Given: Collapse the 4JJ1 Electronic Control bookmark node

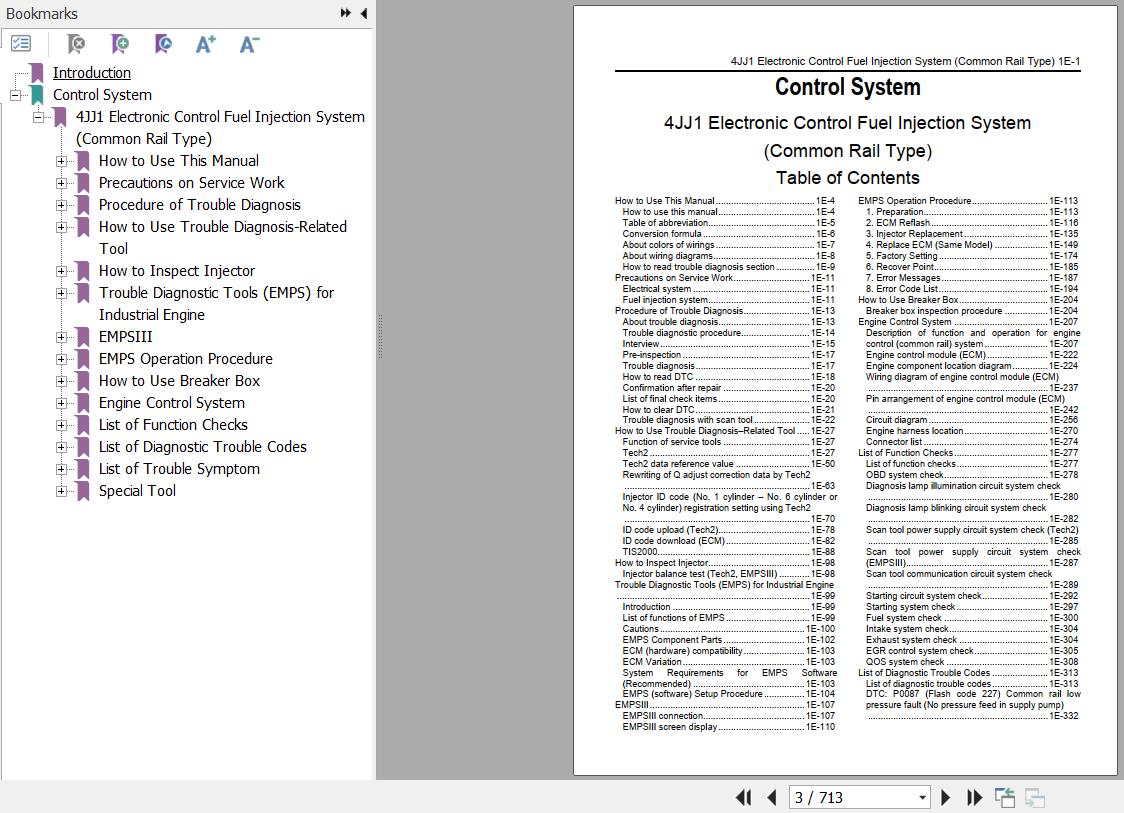Looking at the screenshot, I should tap(38, 117).
